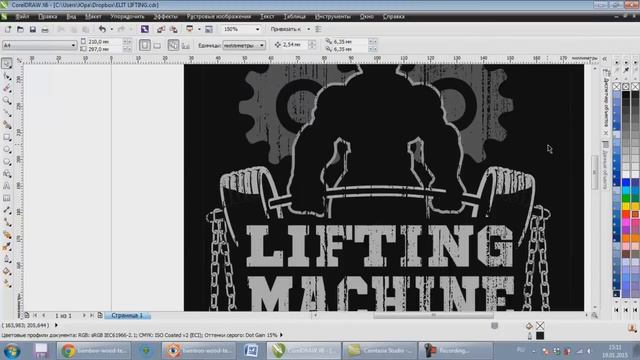Click the Import toolbar icon
Viewport: 640px width, 360px height.
coord(160,29)
